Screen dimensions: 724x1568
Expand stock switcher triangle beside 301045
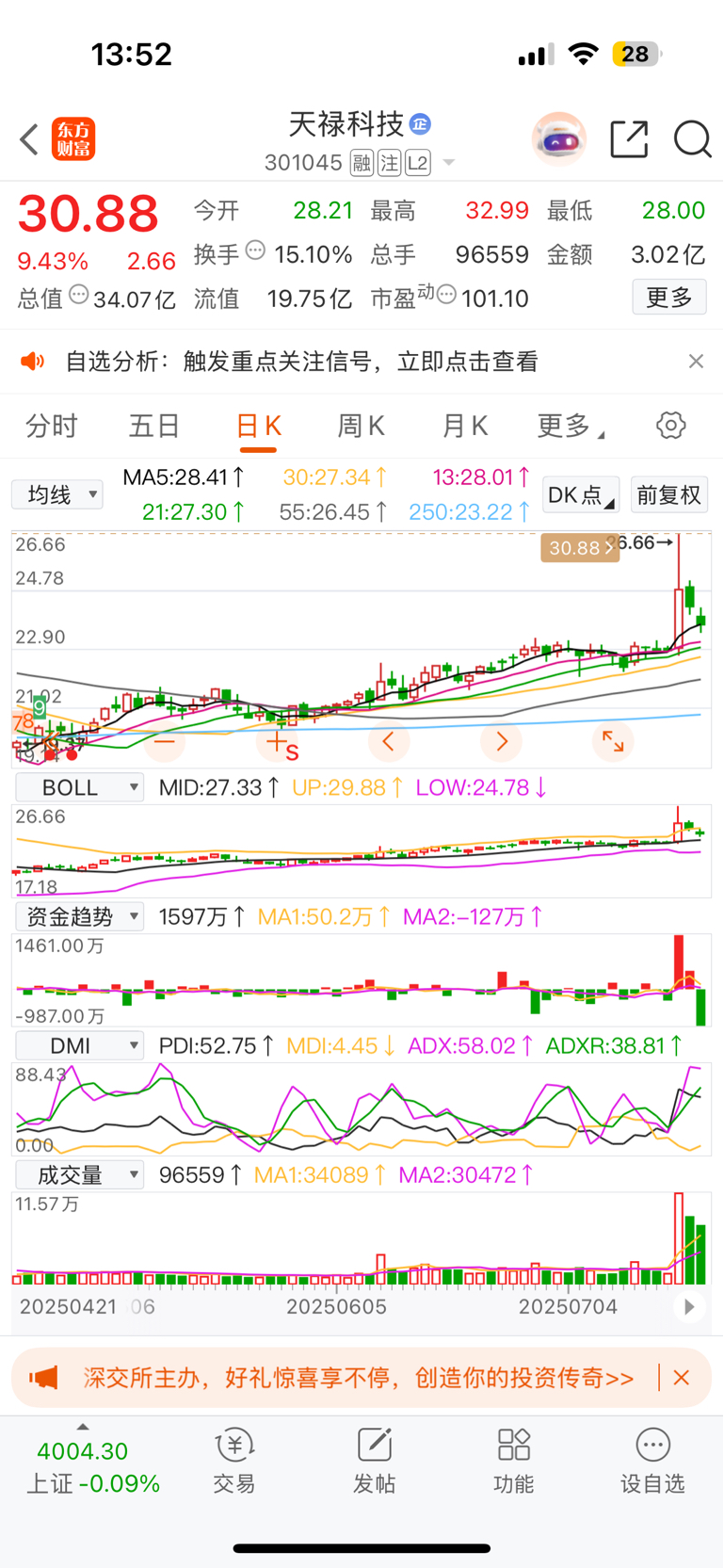pyautogui.click(x=449, y=163)
